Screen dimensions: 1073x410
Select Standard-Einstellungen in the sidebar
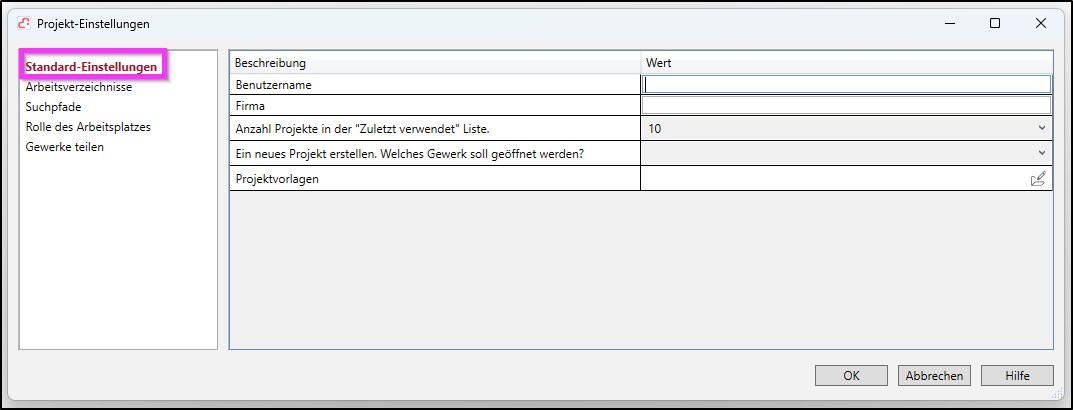pyautogui.click(x=91, y=67)
